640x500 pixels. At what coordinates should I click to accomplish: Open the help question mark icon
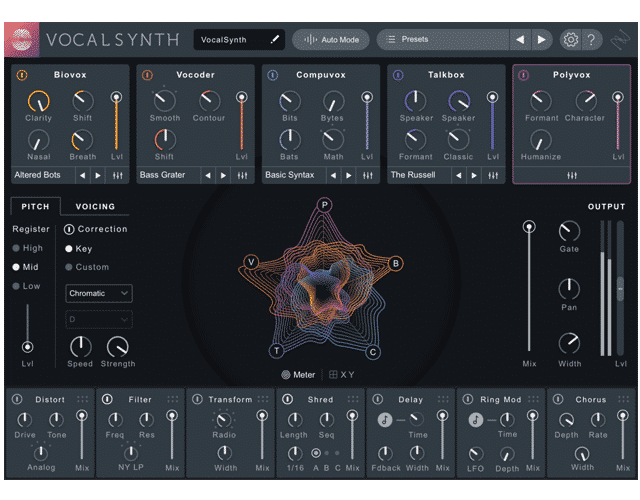click(x=591, y=40)
